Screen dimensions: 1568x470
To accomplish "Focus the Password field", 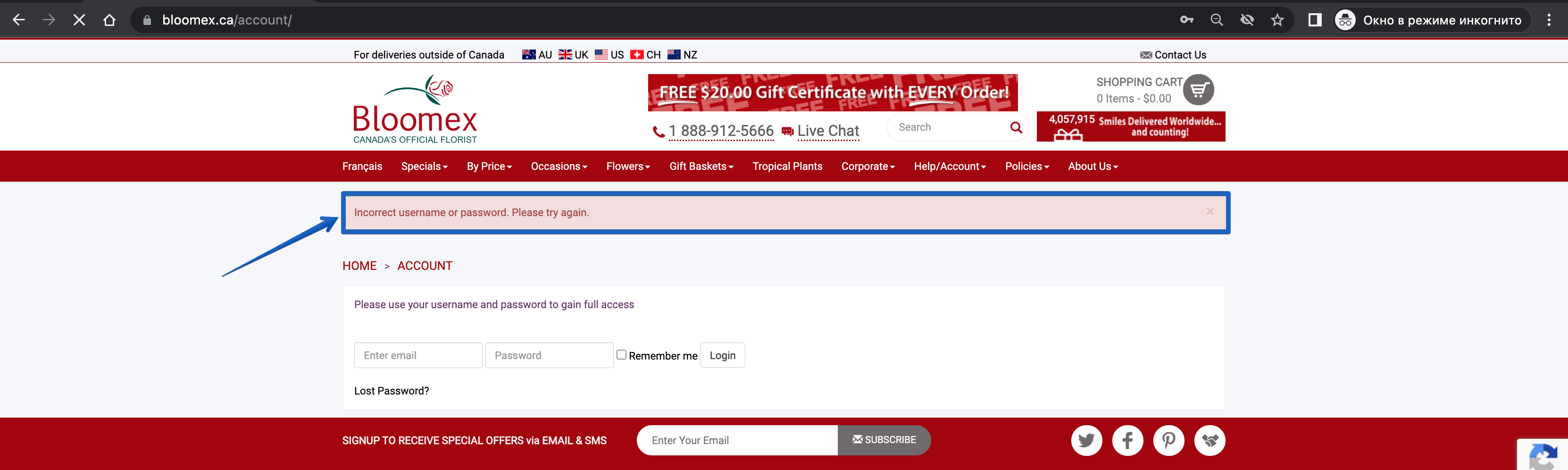I will tap(549, 355).
